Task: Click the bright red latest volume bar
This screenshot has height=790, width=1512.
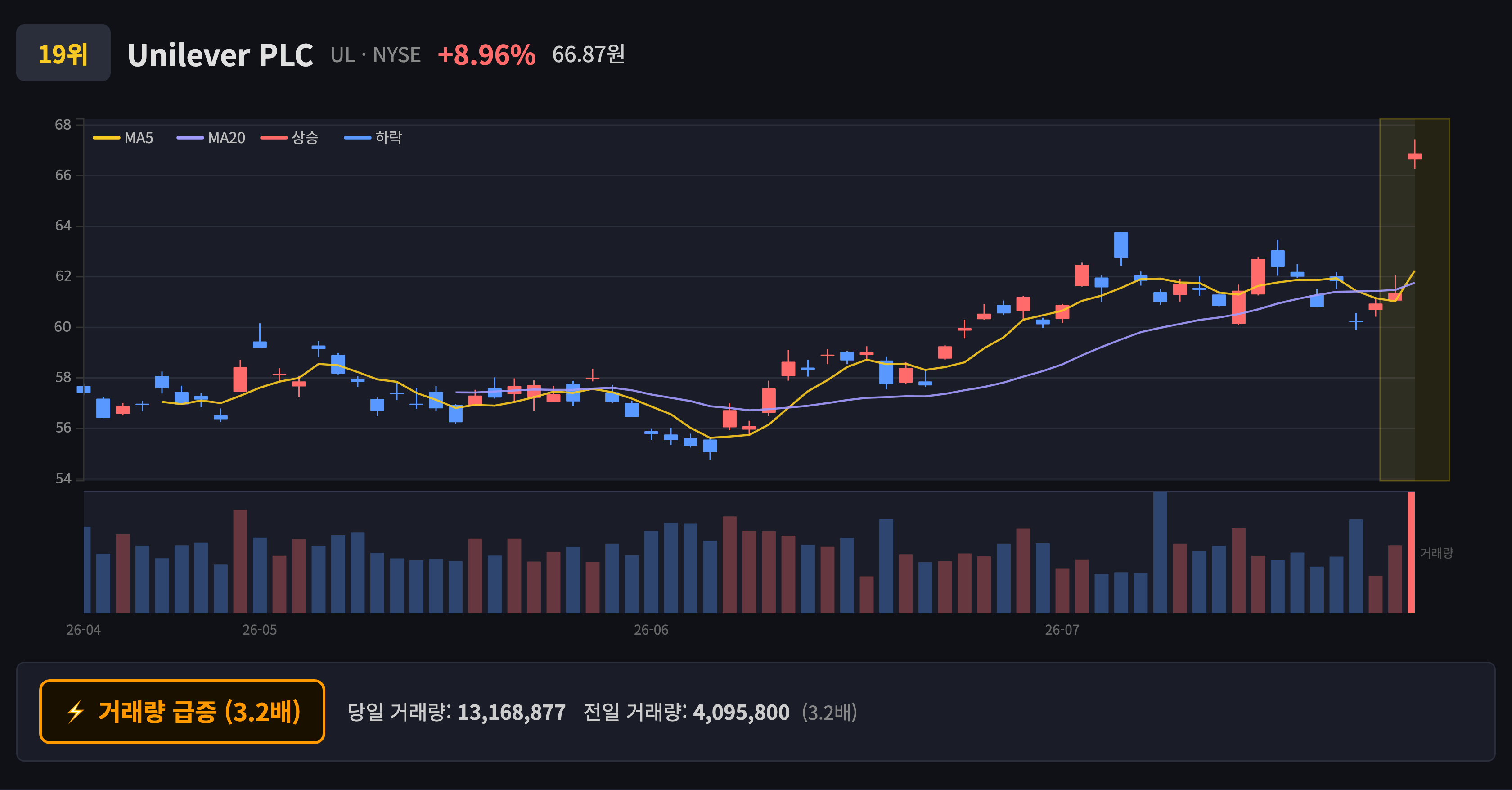Action: pyautogui.click(x=1411, y=552)
